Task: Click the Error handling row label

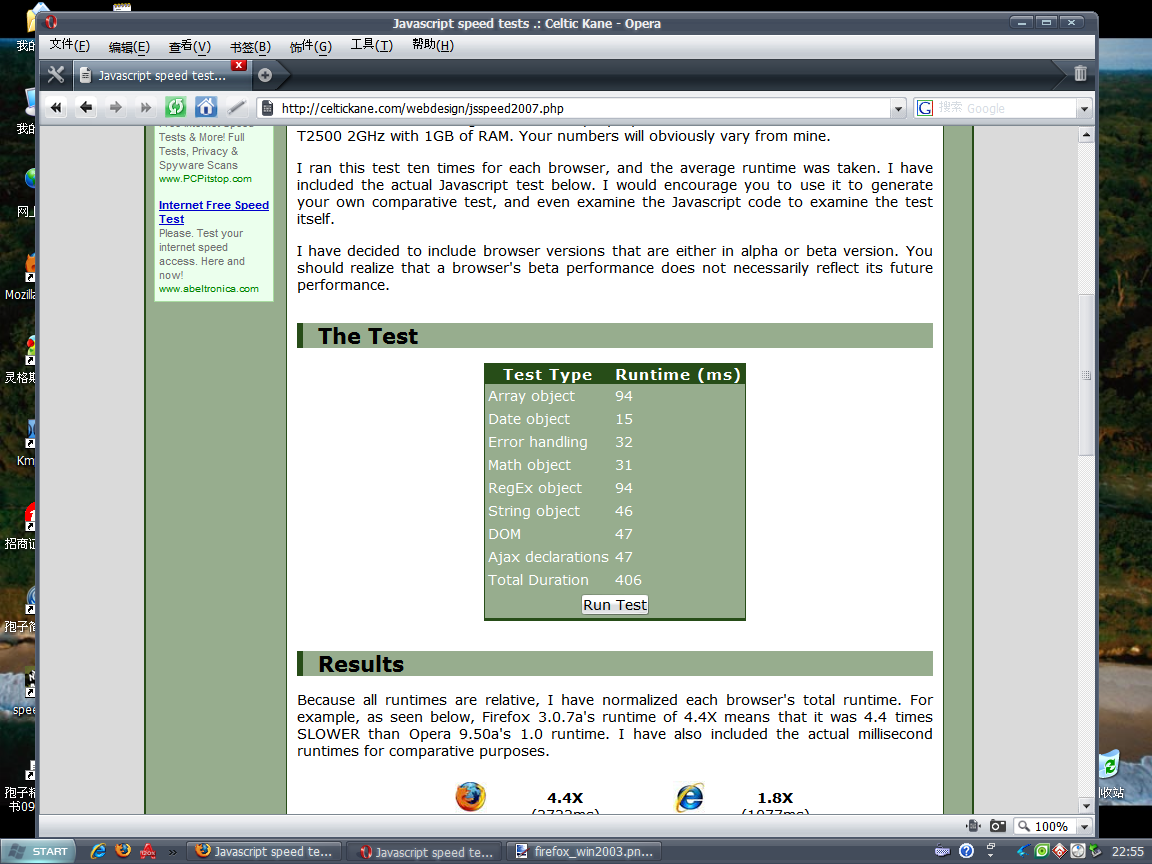Action: (538, 442)
